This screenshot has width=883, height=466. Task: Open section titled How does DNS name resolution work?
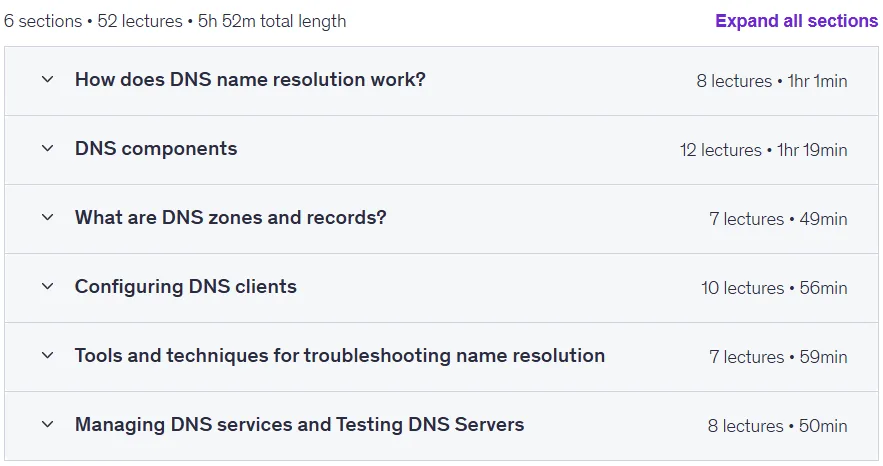coord(250,79)
